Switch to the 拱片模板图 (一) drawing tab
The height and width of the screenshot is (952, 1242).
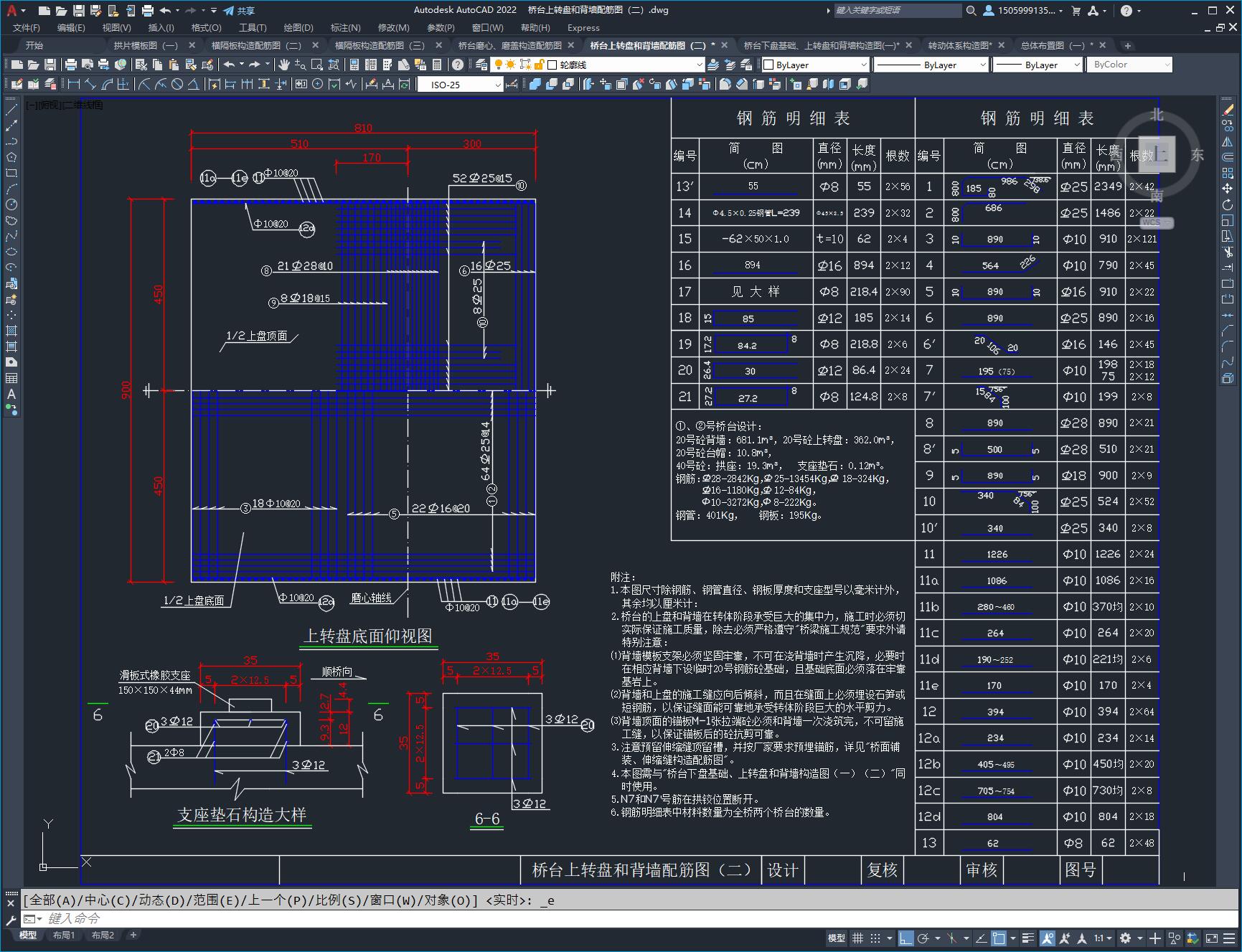[146, 45]
